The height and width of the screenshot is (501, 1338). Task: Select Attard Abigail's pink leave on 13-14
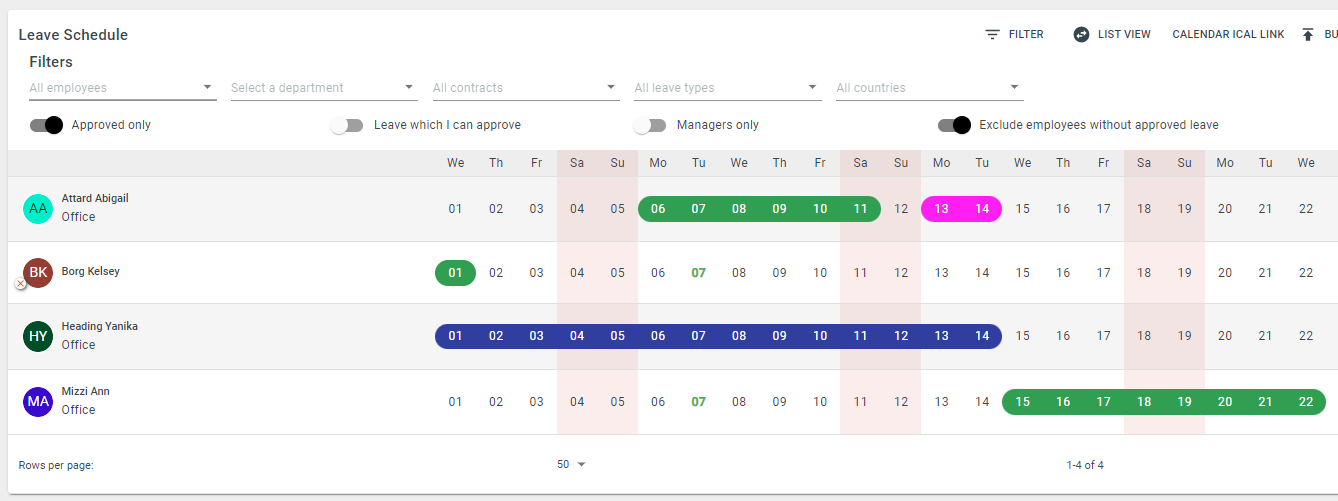click(961, 209)
